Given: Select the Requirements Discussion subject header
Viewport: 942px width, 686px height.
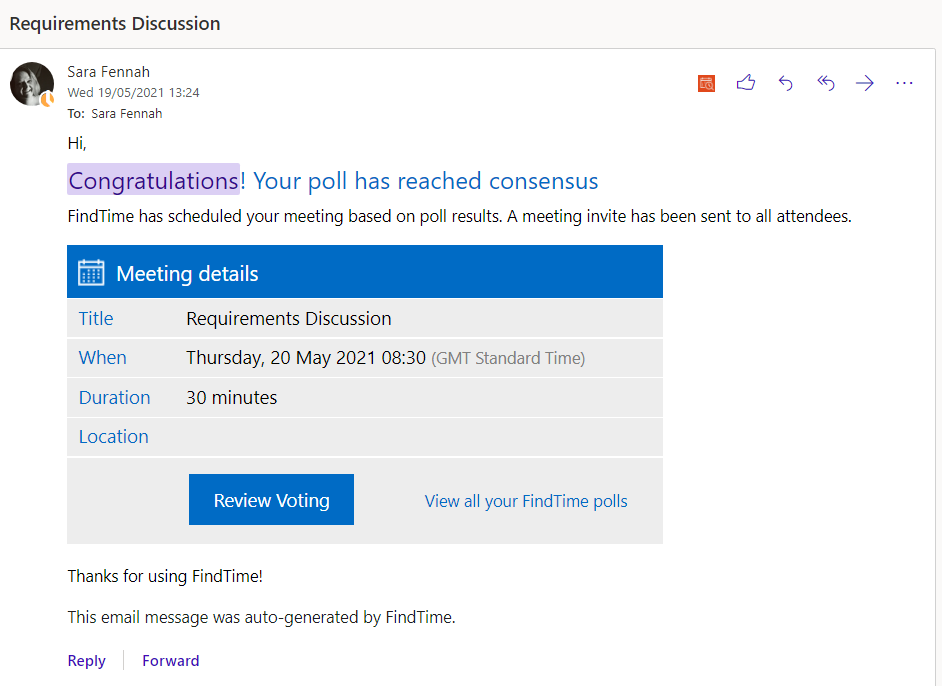Looking at the screenshot, I should tap(115, 23).
